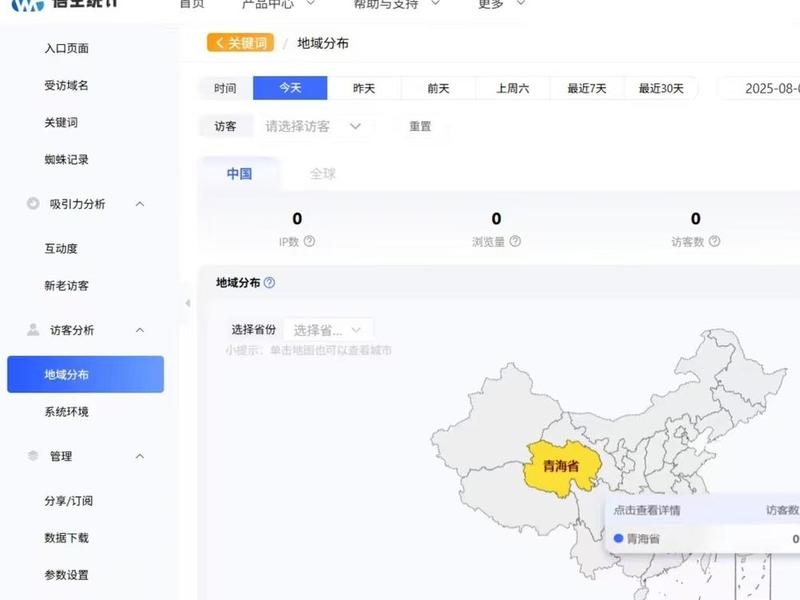Open 分享/订阅 in the sidebar

[x=68, y=501]
